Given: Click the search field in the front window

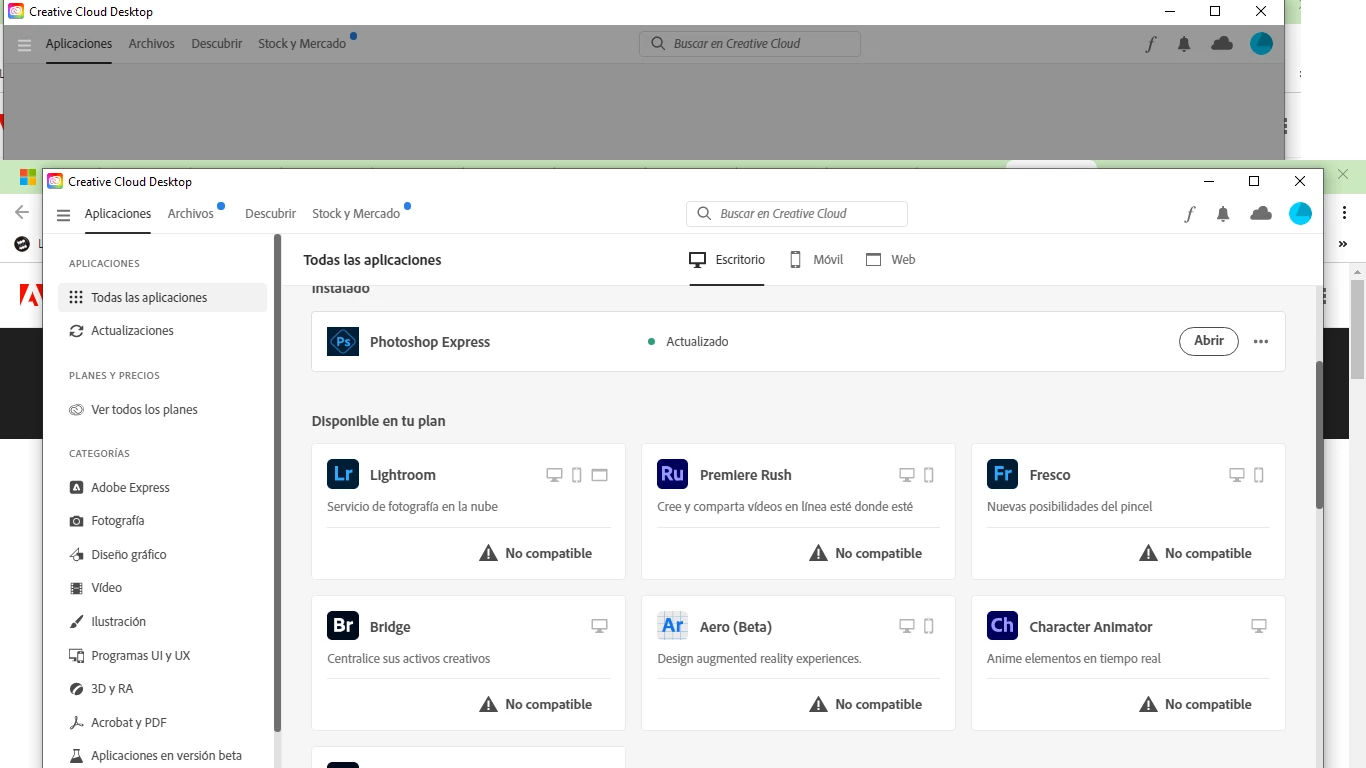Looking at the screenshot, I should tap(797, 214).
